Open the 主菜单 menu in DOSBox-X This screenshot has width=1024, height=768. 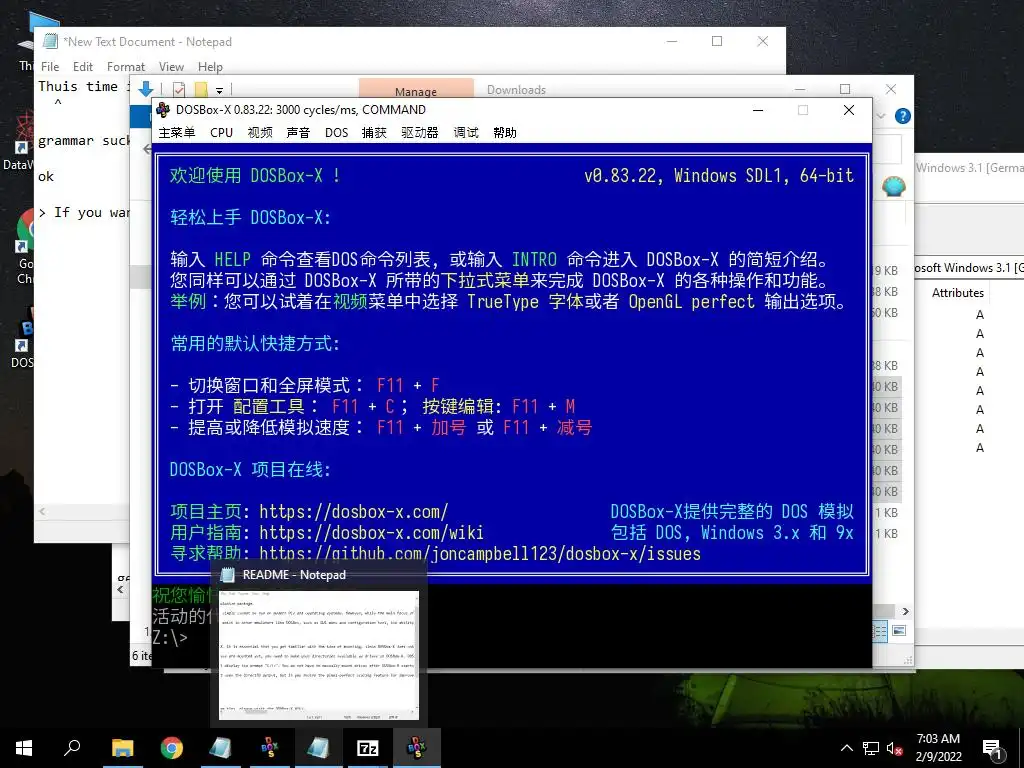click(x=176, y=133)
